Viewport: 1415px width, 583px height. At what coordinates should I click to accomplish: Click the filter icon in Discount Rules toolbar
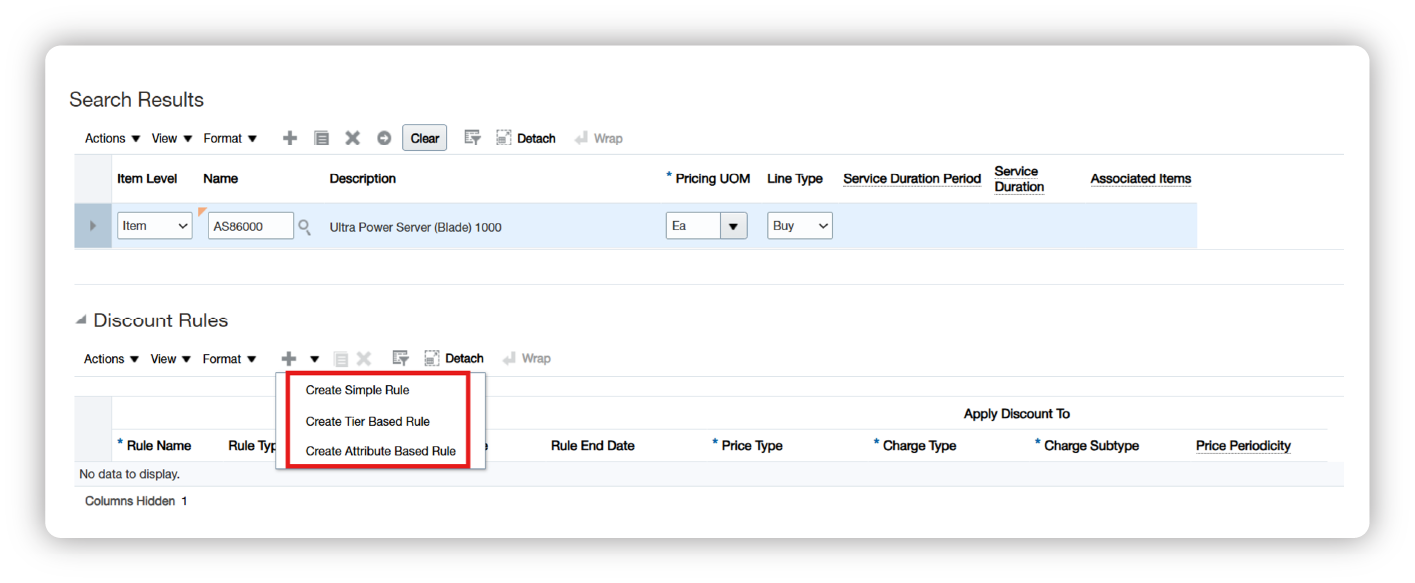click(x=400, y=358)
